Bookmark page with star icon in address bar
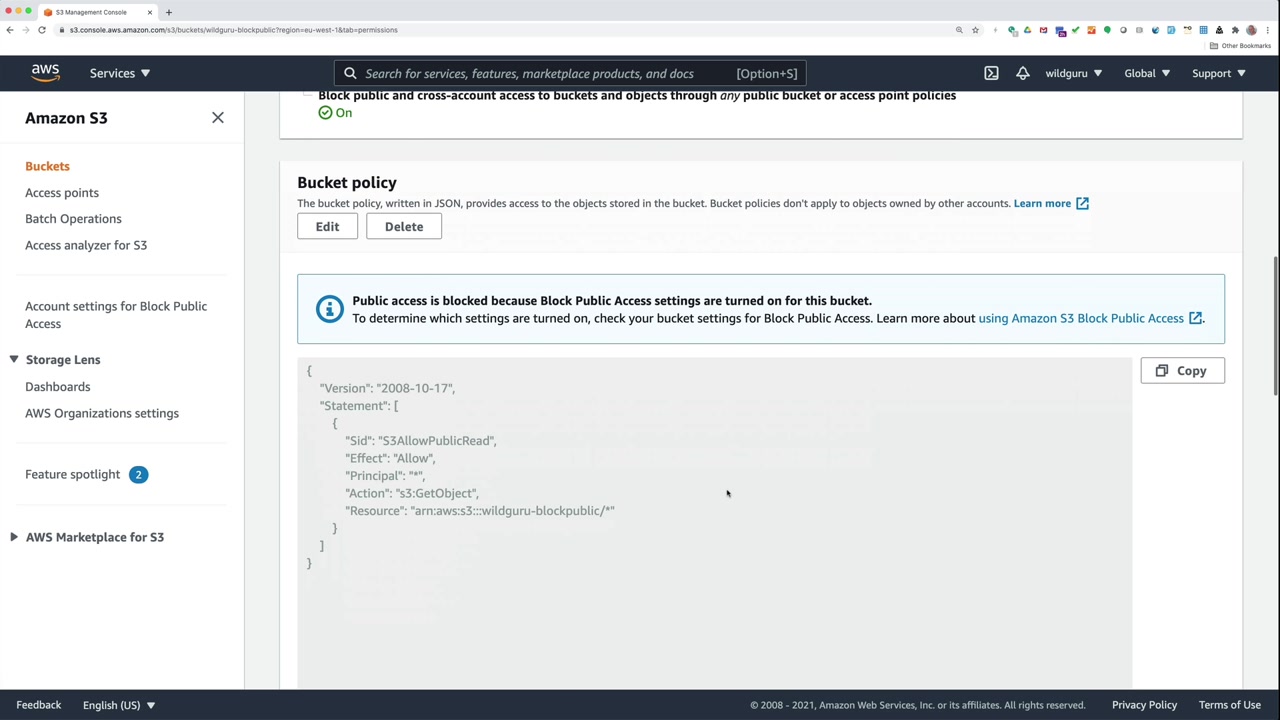The image size is (1280, 720). 975,30
